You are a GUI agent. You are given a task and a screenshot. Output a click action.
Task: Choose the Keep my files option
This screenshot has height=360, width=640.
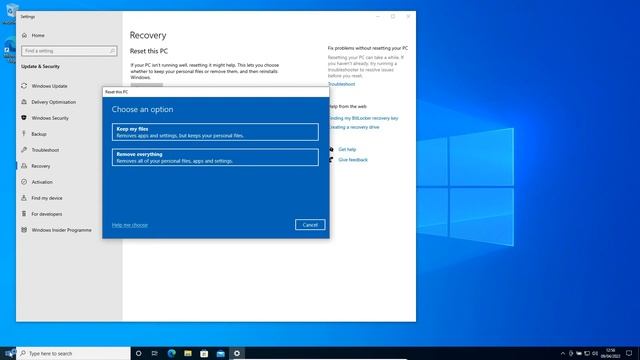[215, 132]
